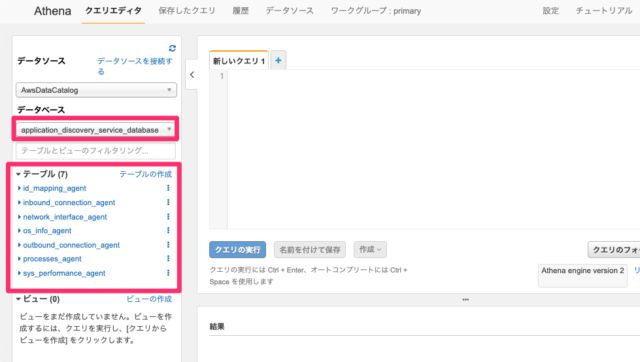Open options menu for id_mapping_agent table
Image resolution: width=640 pixels, height=362 pixels.
(x=168, y=188)
